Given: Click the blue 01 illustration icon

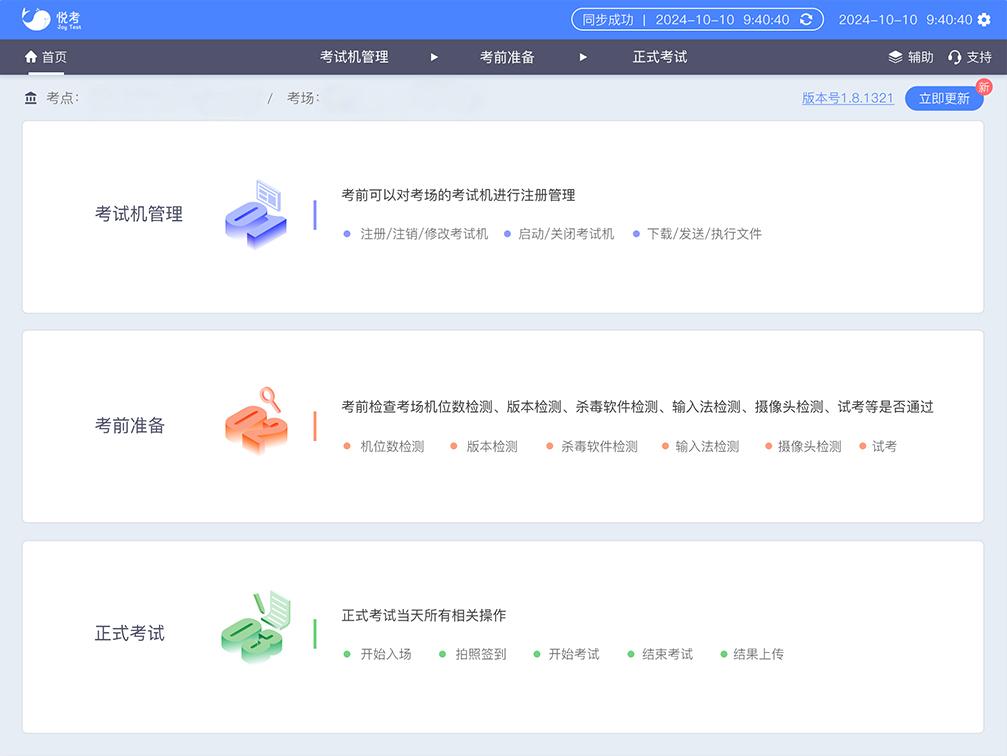Looking at the screenshot, I should click(256, 214).
